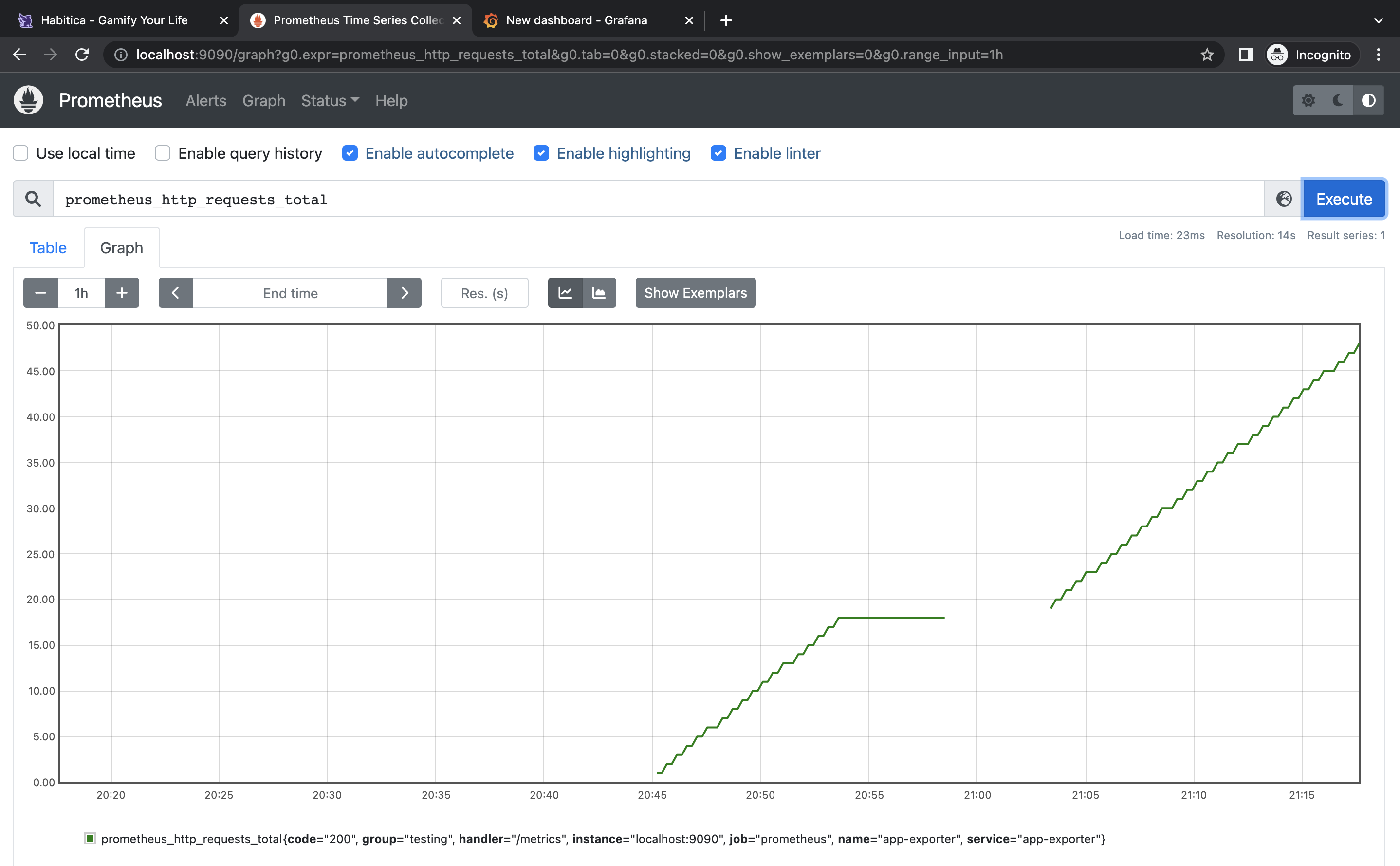Reload the page with refresh icon
This screenshot has height=866, width=1400.
pos(82,55)
